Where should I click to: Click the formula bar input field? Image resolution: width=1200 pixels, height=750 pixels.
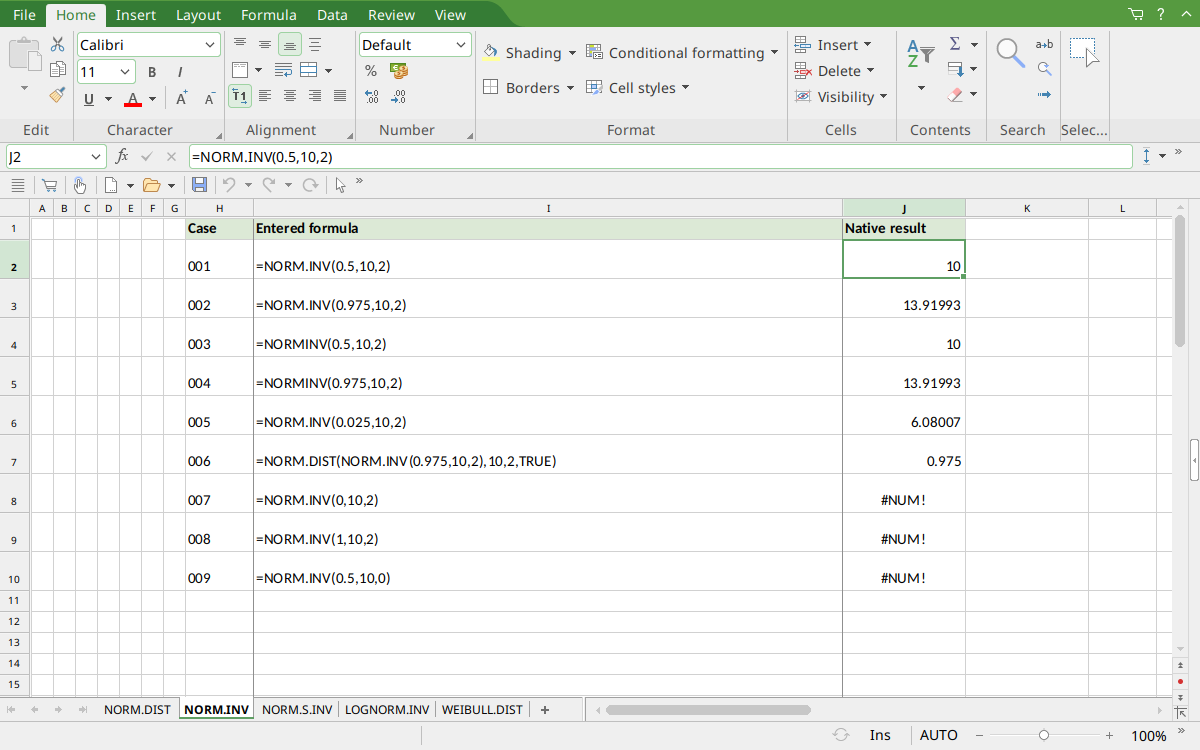coord(660,157)
